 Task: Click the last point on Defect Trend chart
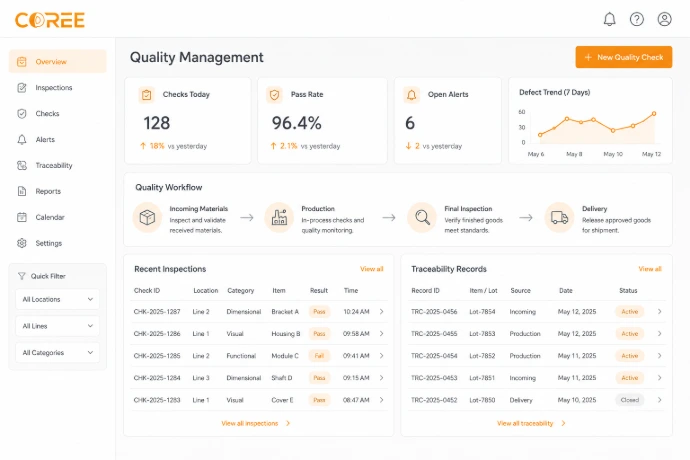tap(654, 114)
